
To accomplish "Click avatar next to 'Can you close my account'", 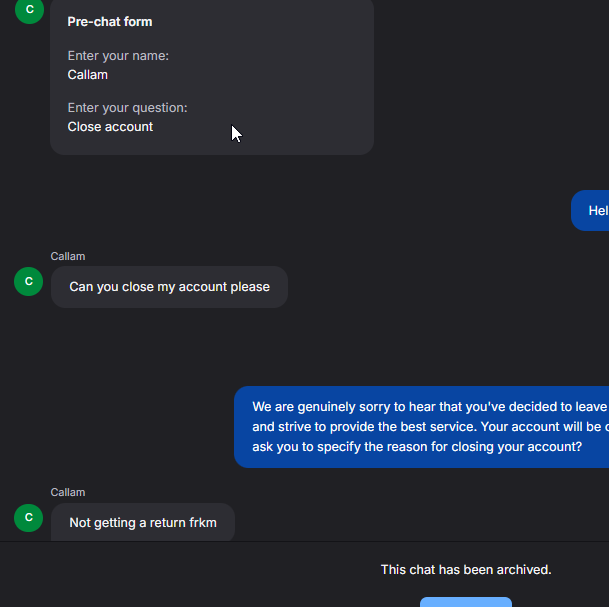I will click(29, 282).
